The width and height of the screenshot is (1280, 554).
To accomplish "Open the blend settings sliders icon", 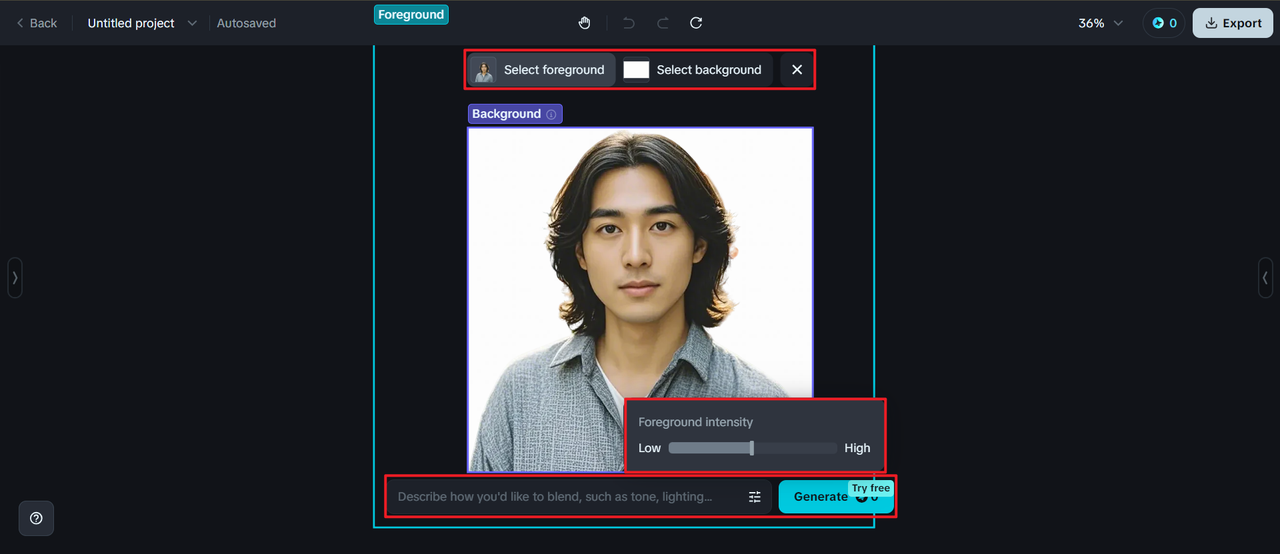I will pos(755,497).
